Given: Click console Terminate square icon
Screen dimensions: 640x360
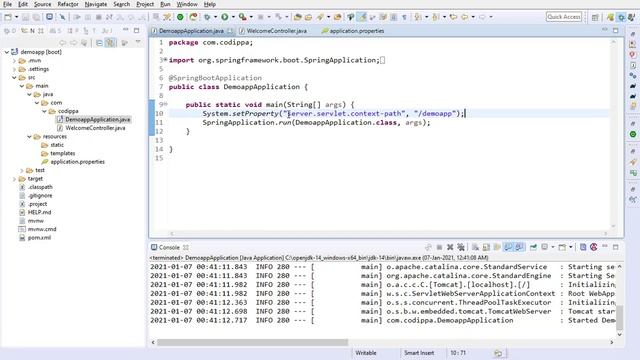Looking at the screenshot, I should [x=439, y=247].
